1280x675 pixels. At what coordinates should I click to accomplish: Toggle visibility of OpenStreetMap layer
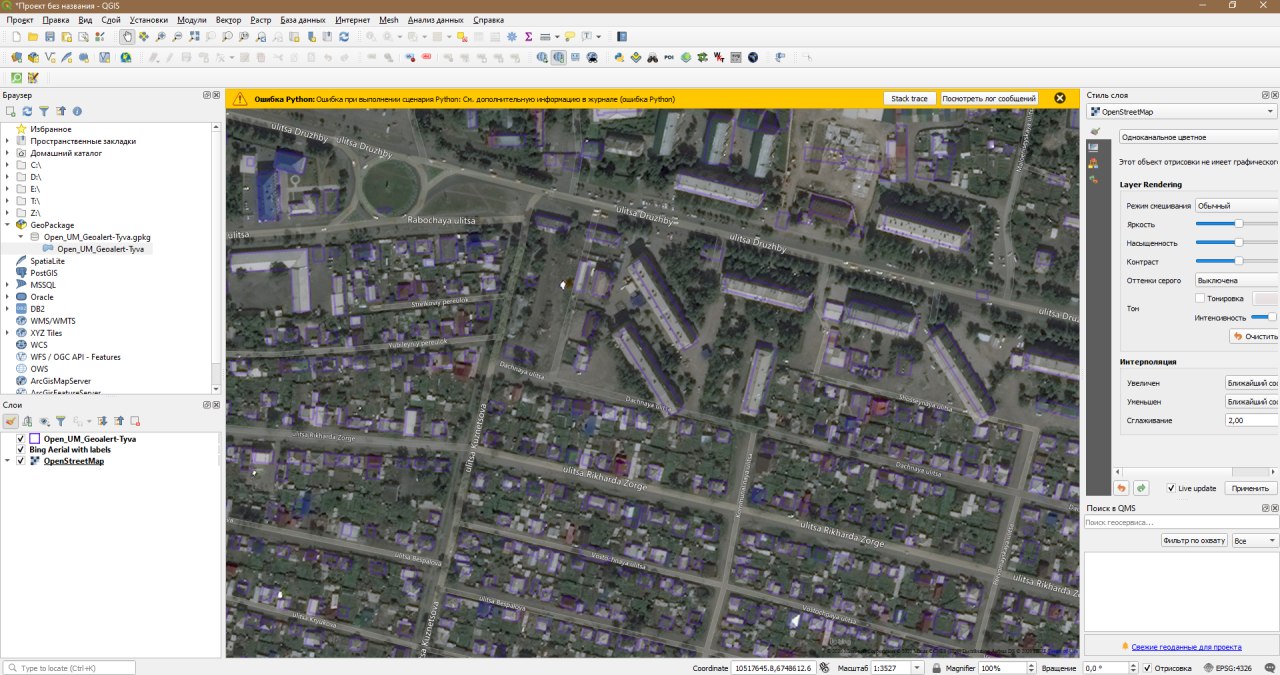[21, 461]
